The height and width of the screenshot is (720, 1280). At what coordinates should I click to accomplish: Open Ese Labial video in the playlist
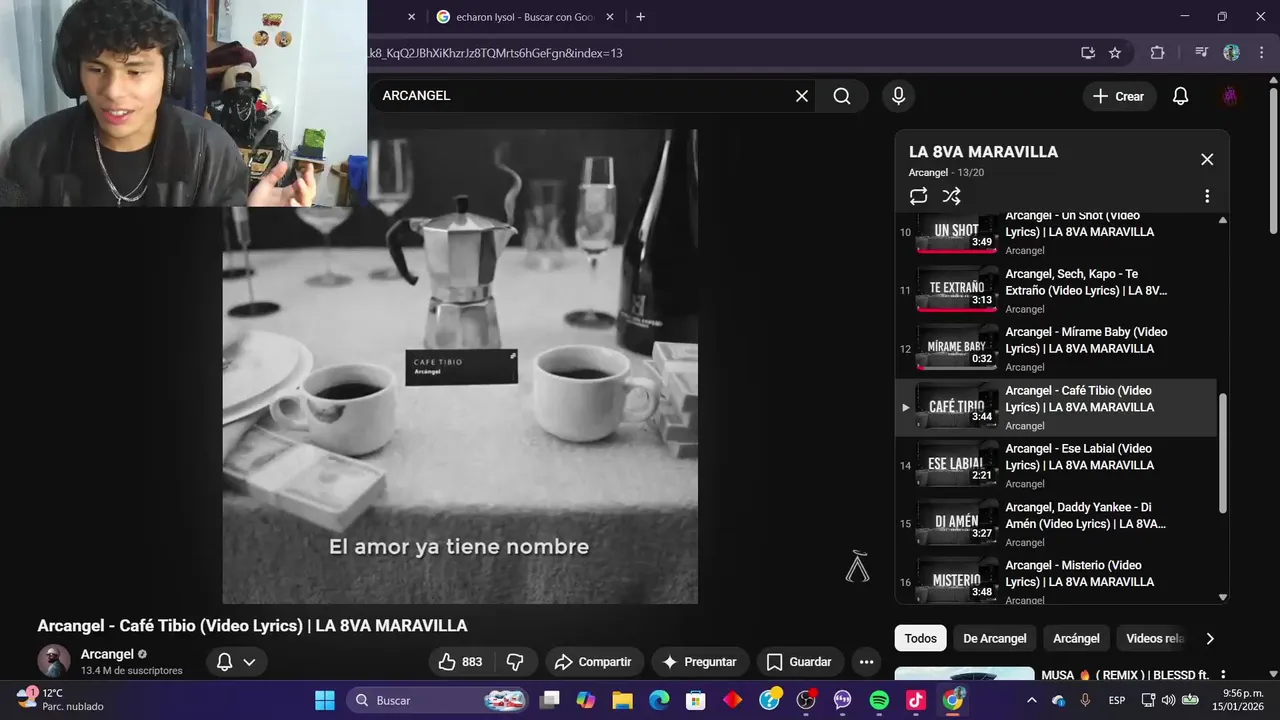coord(1055,465)
